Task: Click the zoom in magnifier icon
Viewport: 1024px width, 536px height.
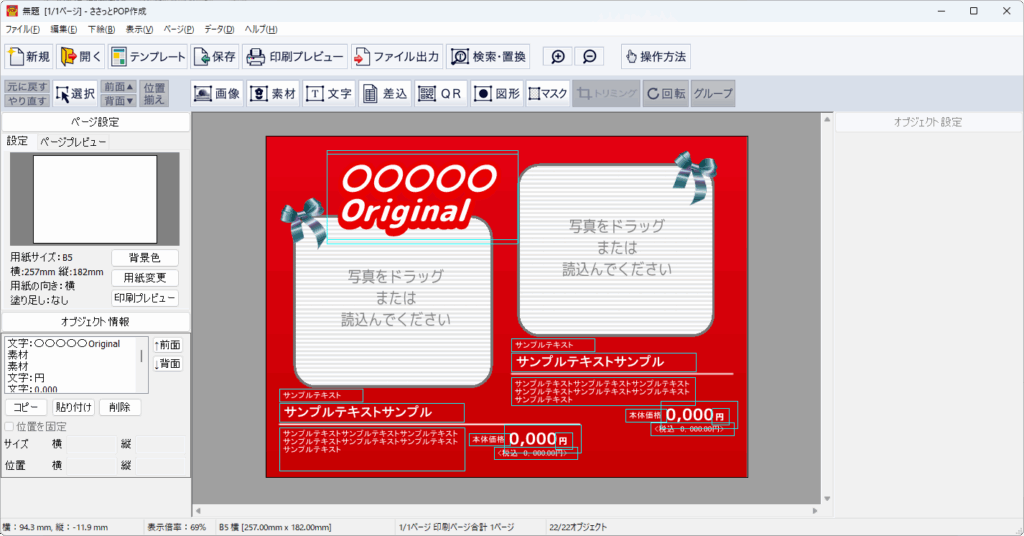Action: [x=558, y=57]
